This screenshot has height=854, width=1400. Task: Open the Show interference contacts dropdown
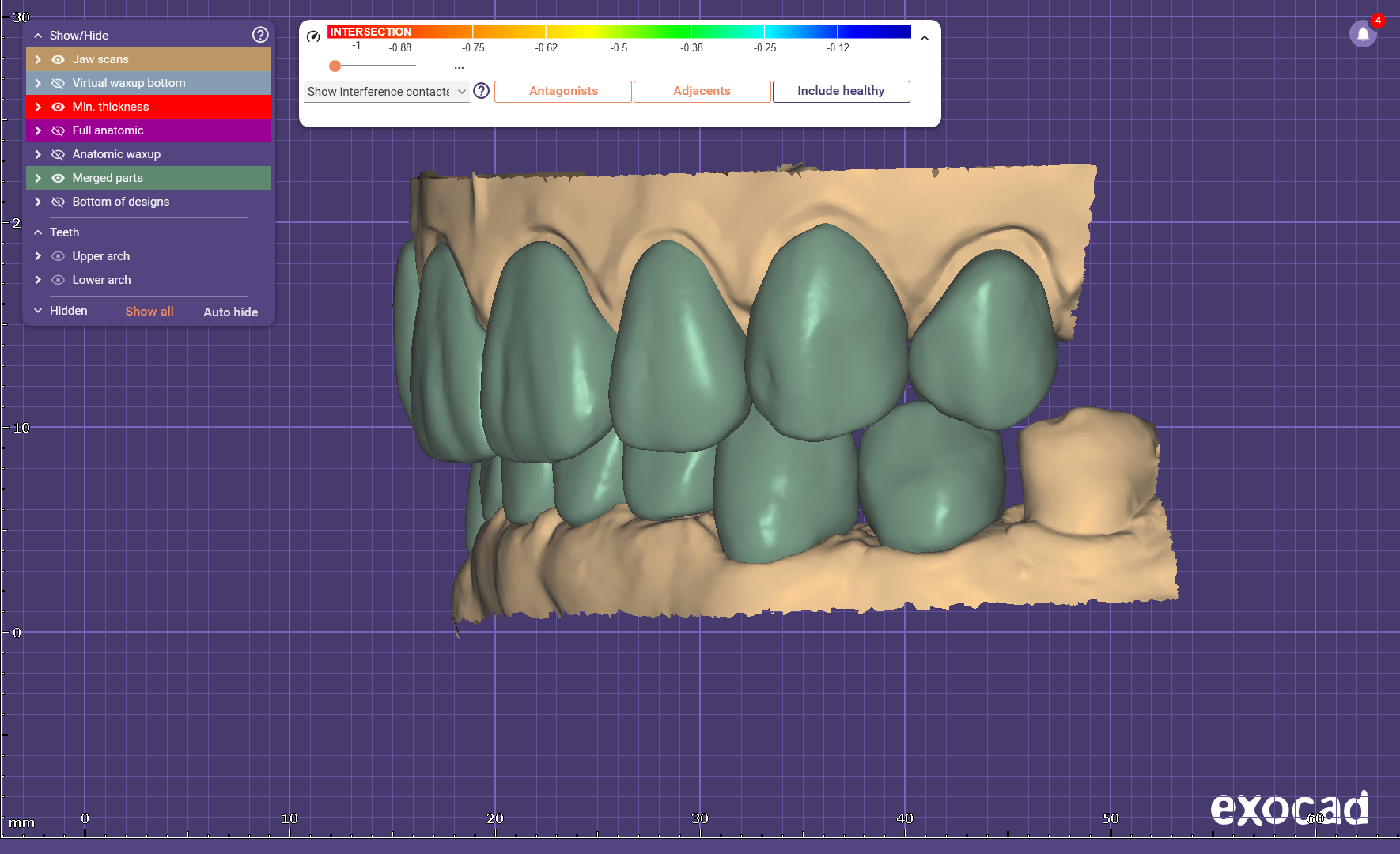pyautogui.click(x=386, y=92)
